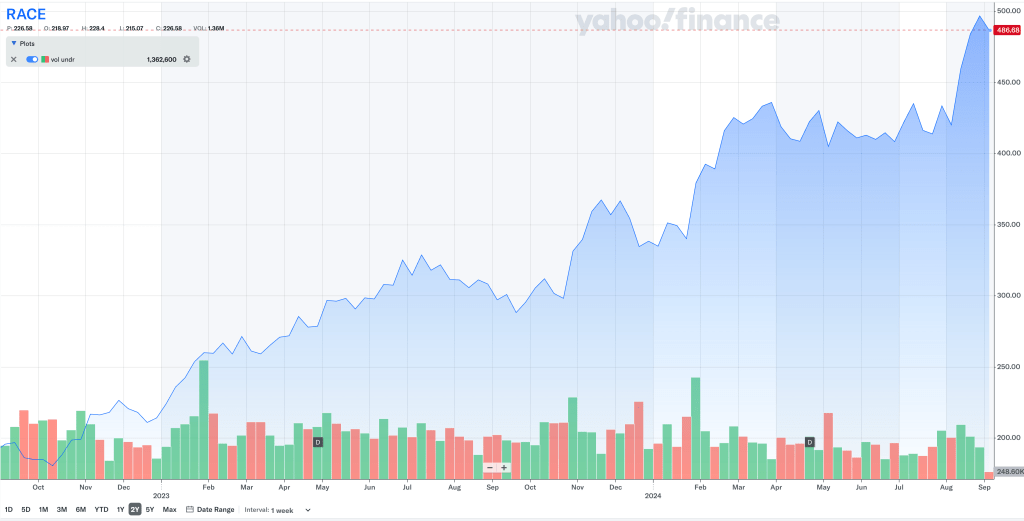Switch to the 1M range
Screen dimensions: 1024x521
click(43, 509)
